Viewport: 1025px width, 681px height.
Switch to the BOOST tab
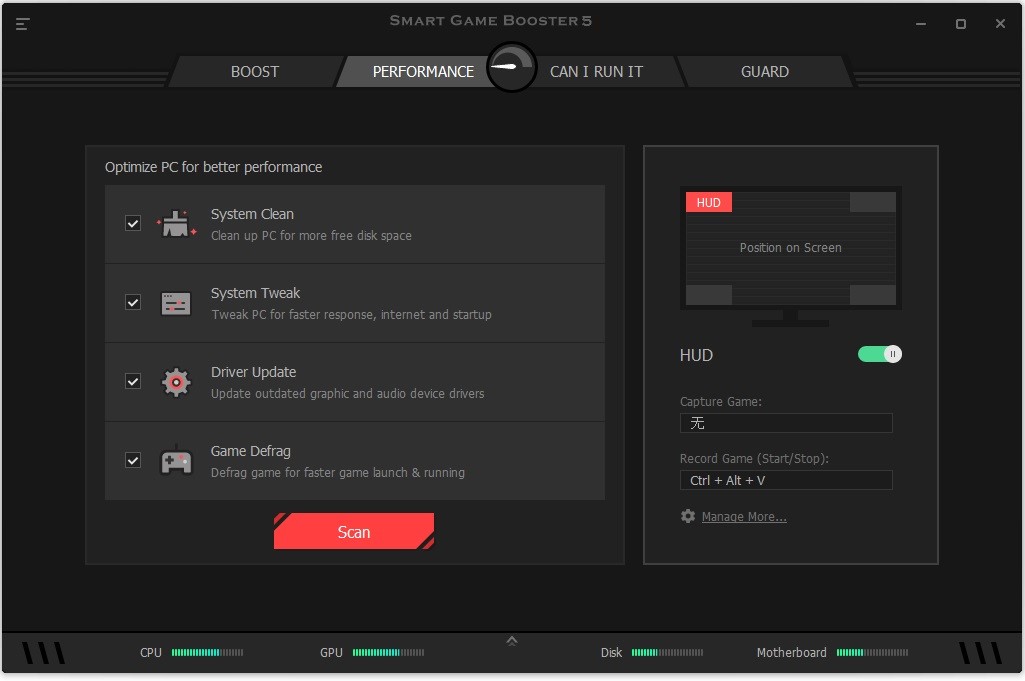coord(254,71)
